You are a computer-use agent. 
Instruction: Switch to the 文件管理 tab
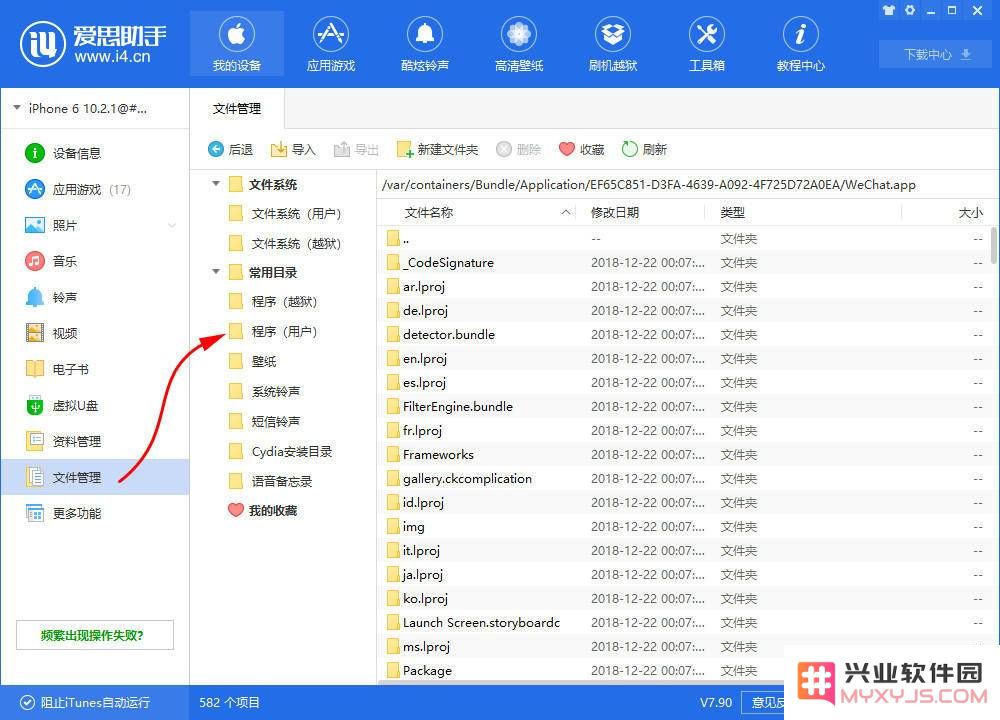pyautogui.click(x=237, y=109)
